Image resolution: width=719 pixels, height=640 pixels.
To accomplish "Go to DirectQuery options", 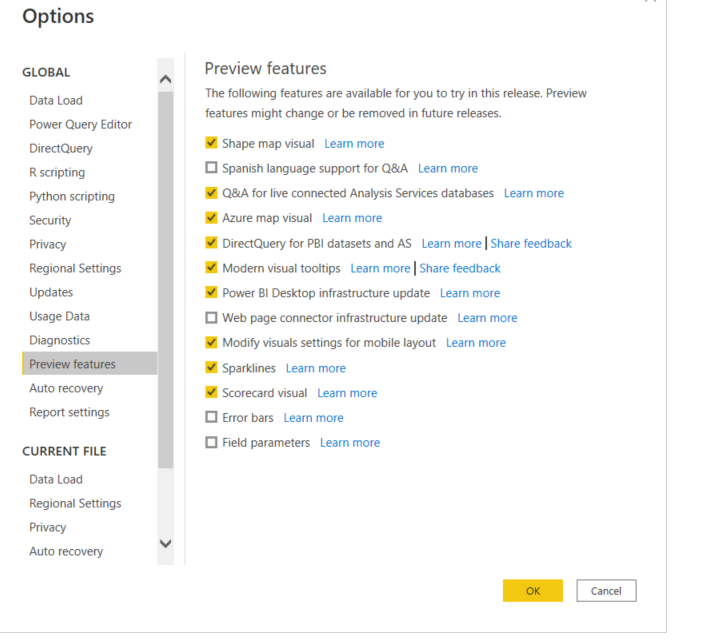I will tap(61, 148).
